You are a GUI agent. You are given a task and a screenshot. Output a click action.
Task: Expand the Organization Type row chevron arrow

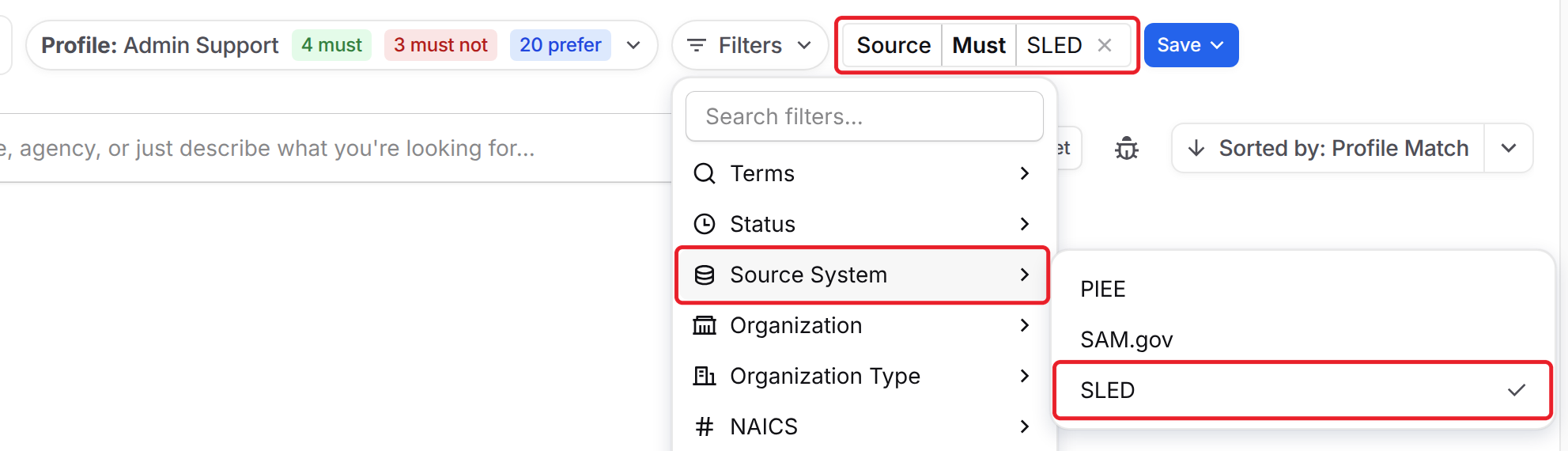[x=1025, y=376]
